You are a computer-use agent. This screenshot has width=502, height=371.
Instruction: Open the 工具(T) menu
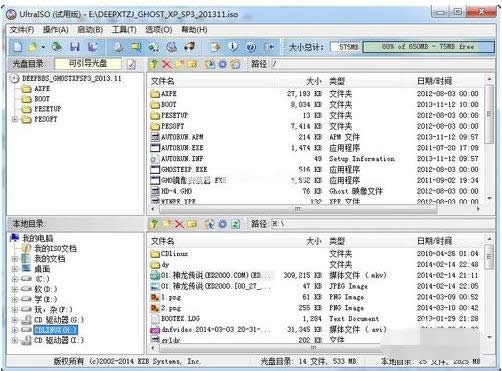point(124,30)
